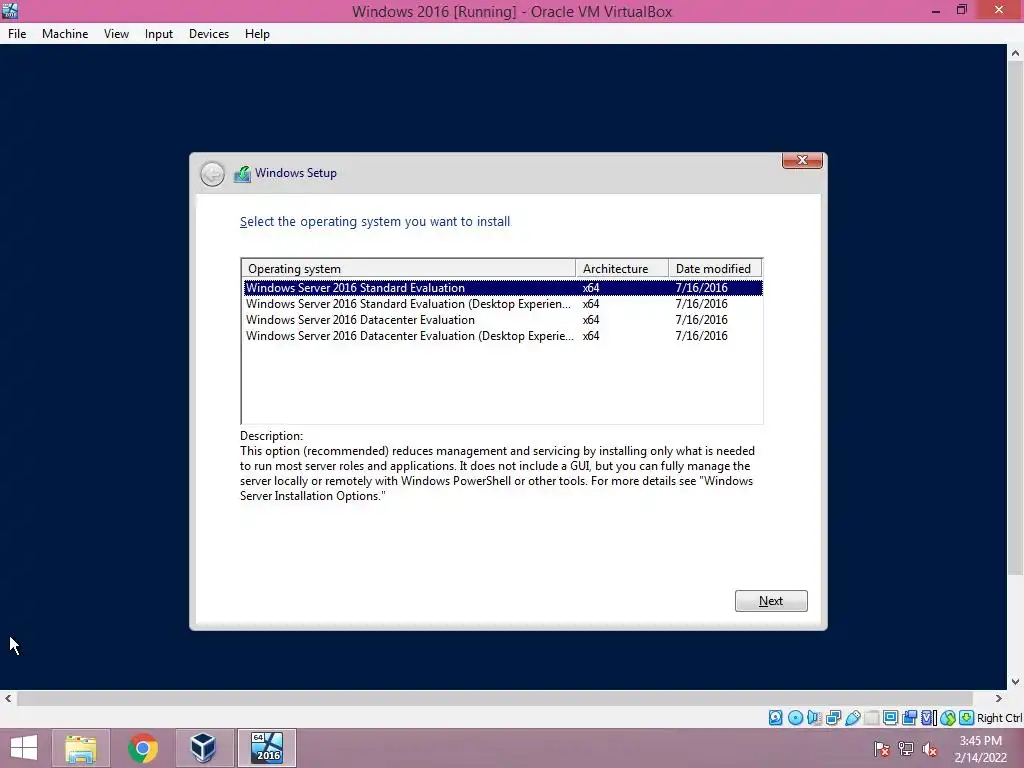1024x768 pixels.
Task: Click the taskbar clock showing 3:45 PM
Action: click(x=980, y=749)
